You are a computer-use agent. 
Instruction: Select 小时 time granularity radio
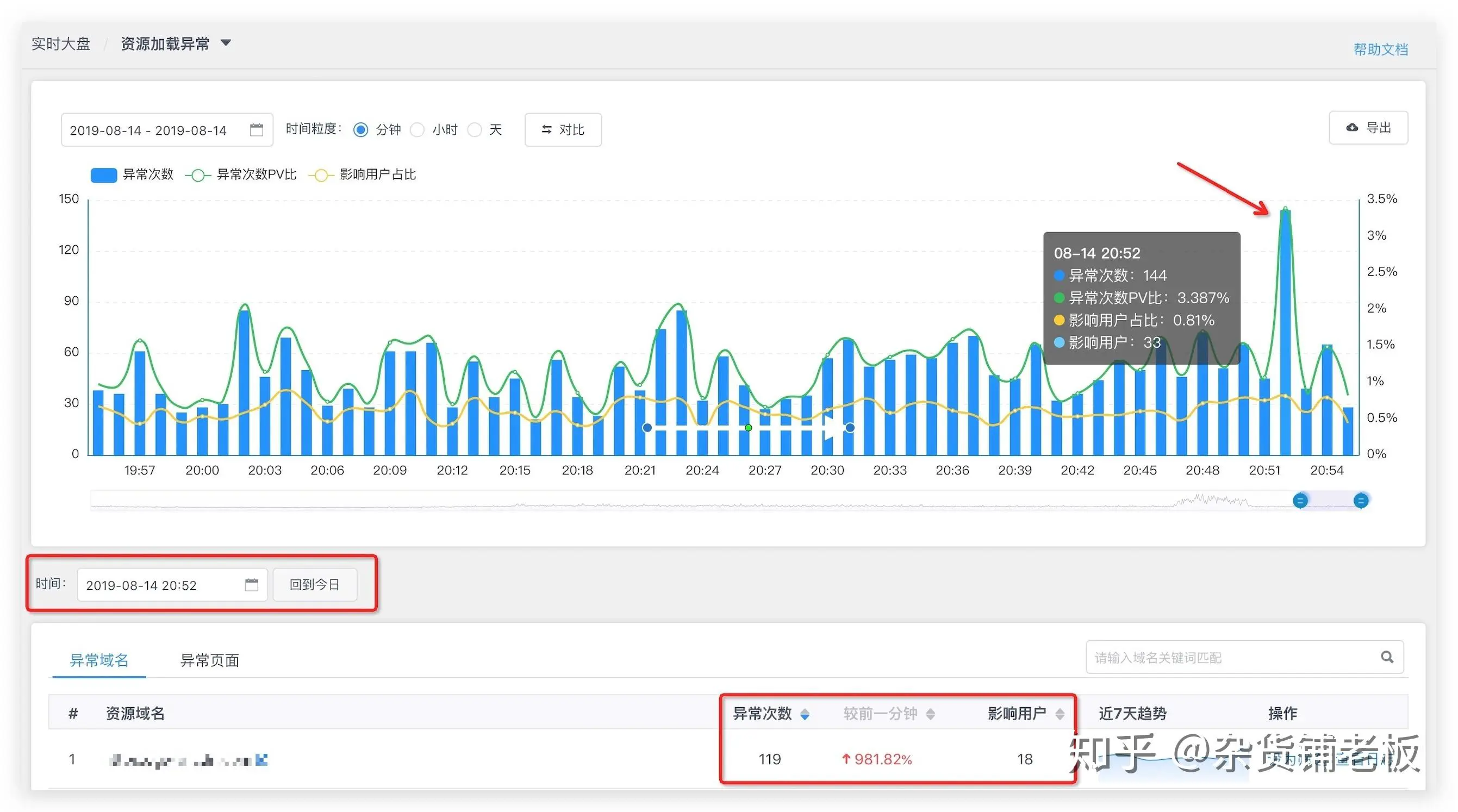coord(417,130)
